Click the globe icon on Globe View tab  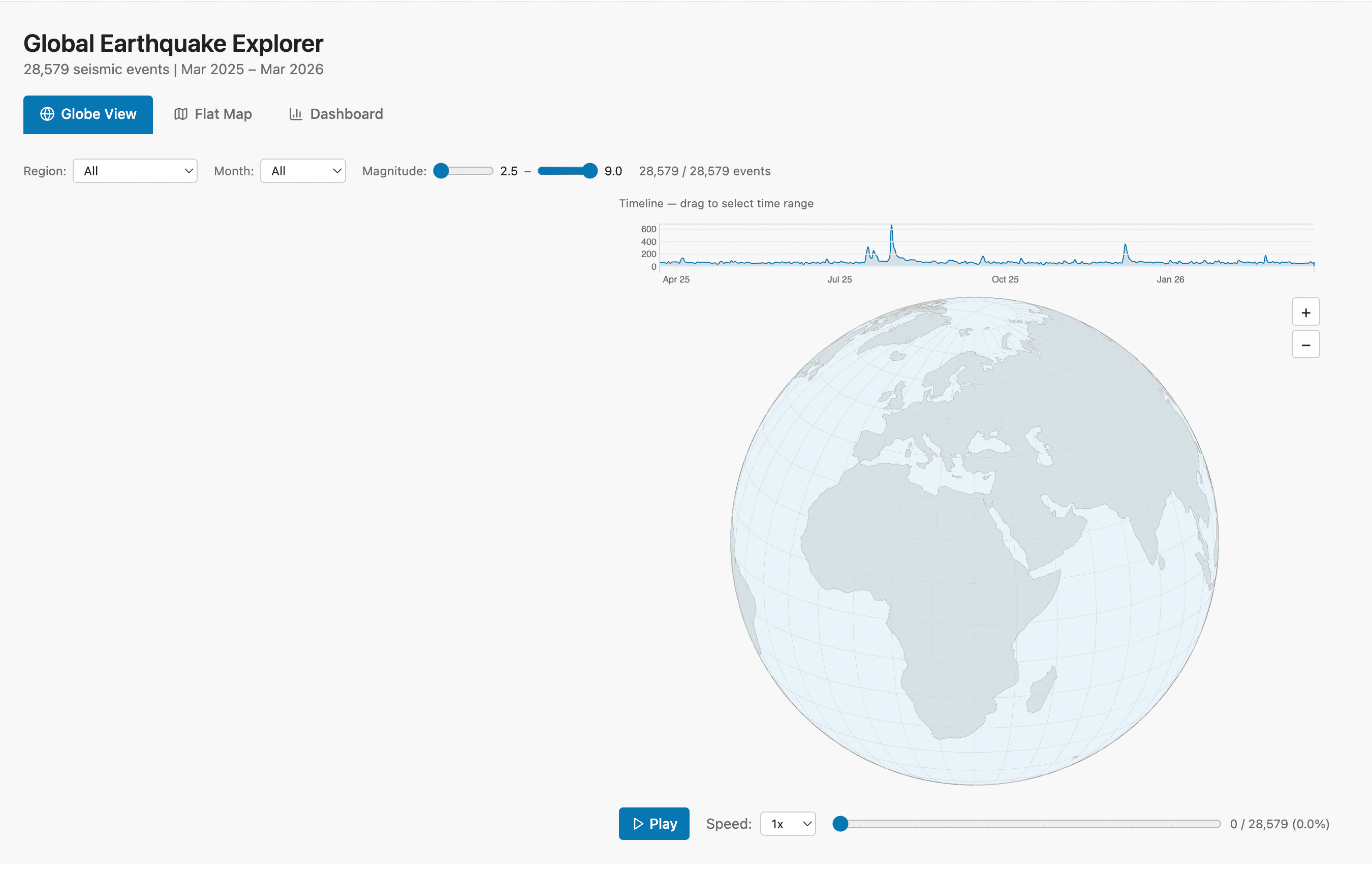(x=48, y=114)
